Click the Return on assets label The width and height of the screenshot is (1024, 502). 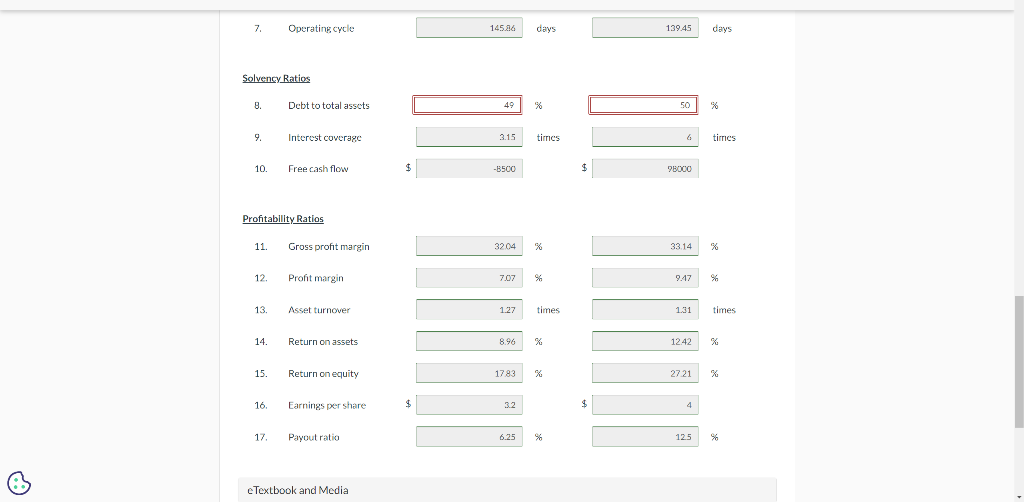(x=323, y=341)
